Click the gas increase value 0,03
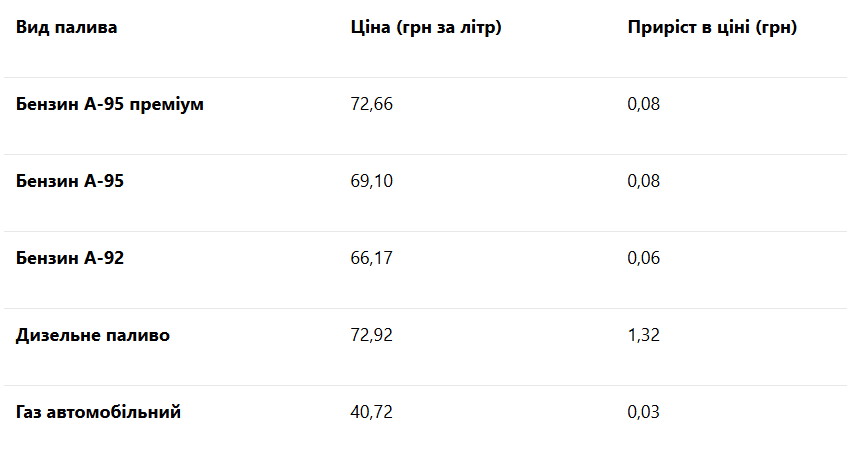Viewport: 847px width, 452px height. click(x=644, y=412)
